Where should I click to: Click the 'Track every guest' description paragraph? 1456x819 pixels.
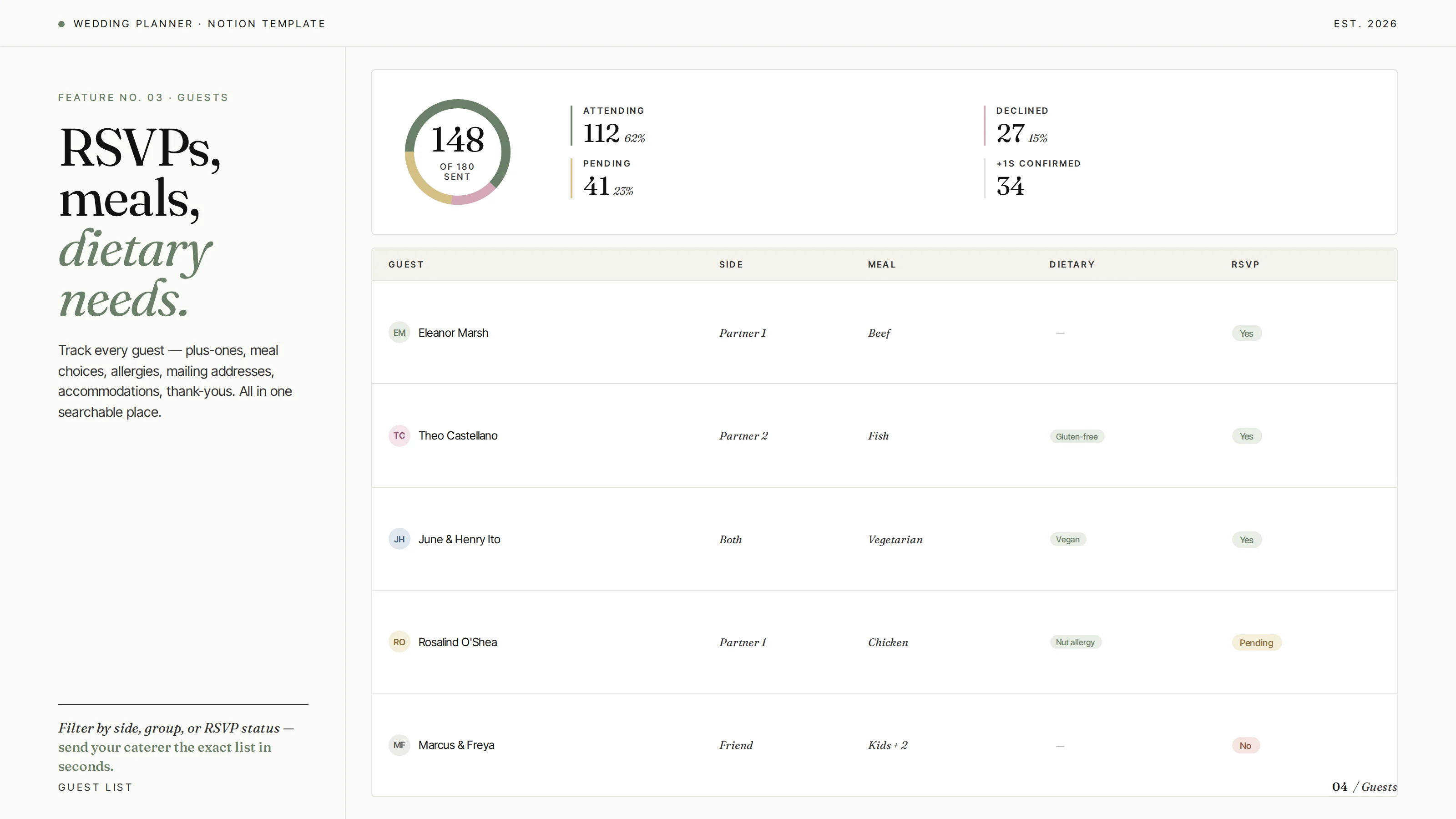coord(175,381)
